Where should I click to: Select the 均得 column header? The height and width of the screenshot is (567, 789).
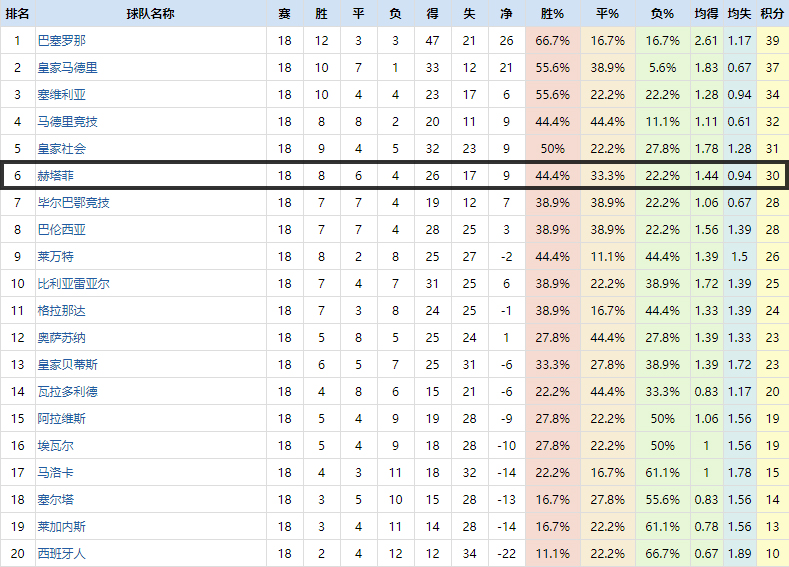click(x=705, y=14)
